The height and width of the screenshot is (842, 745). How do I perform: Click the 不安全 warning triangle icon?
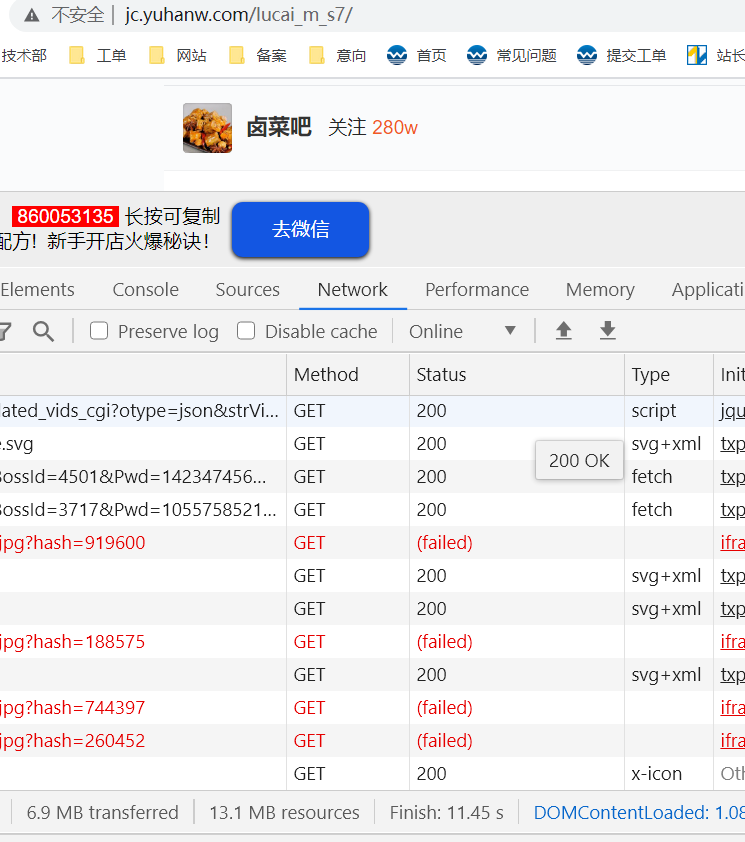click(32, 15)
